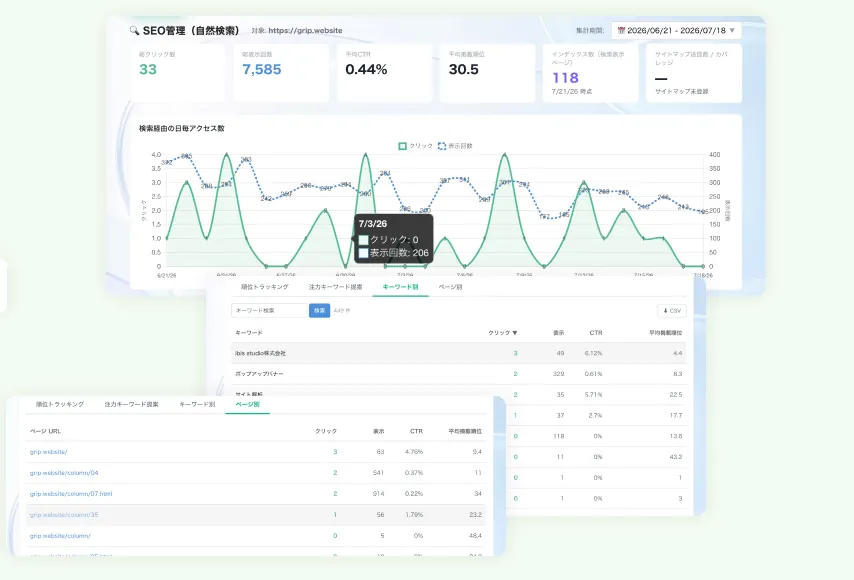The width and height of the screenshot is (854, 580).
Task: Open the grip.website/column/07.html link
Action: point(71,494)
